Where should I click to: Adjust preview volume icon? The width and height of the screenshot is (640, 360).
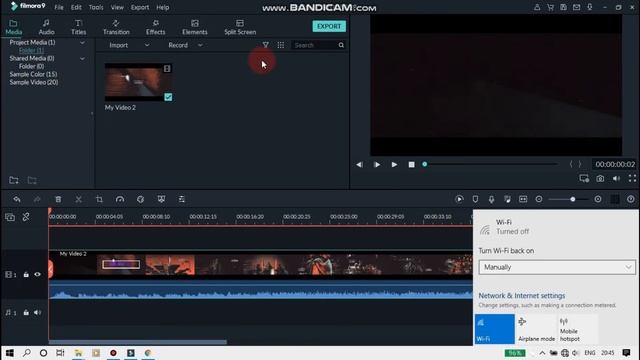(x=616, y=179)
